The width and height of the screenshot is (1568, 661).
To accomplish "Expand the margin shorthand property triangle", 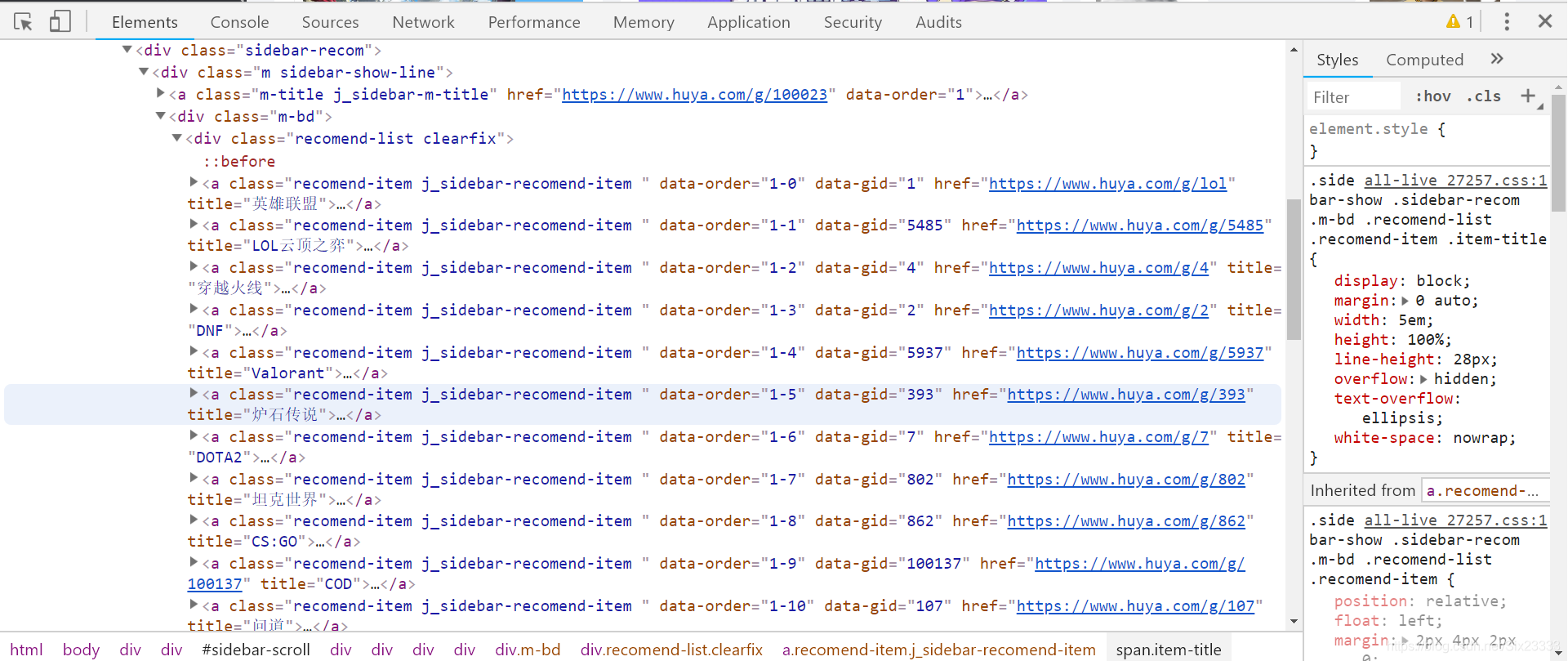I will [x=1405, y=301].
